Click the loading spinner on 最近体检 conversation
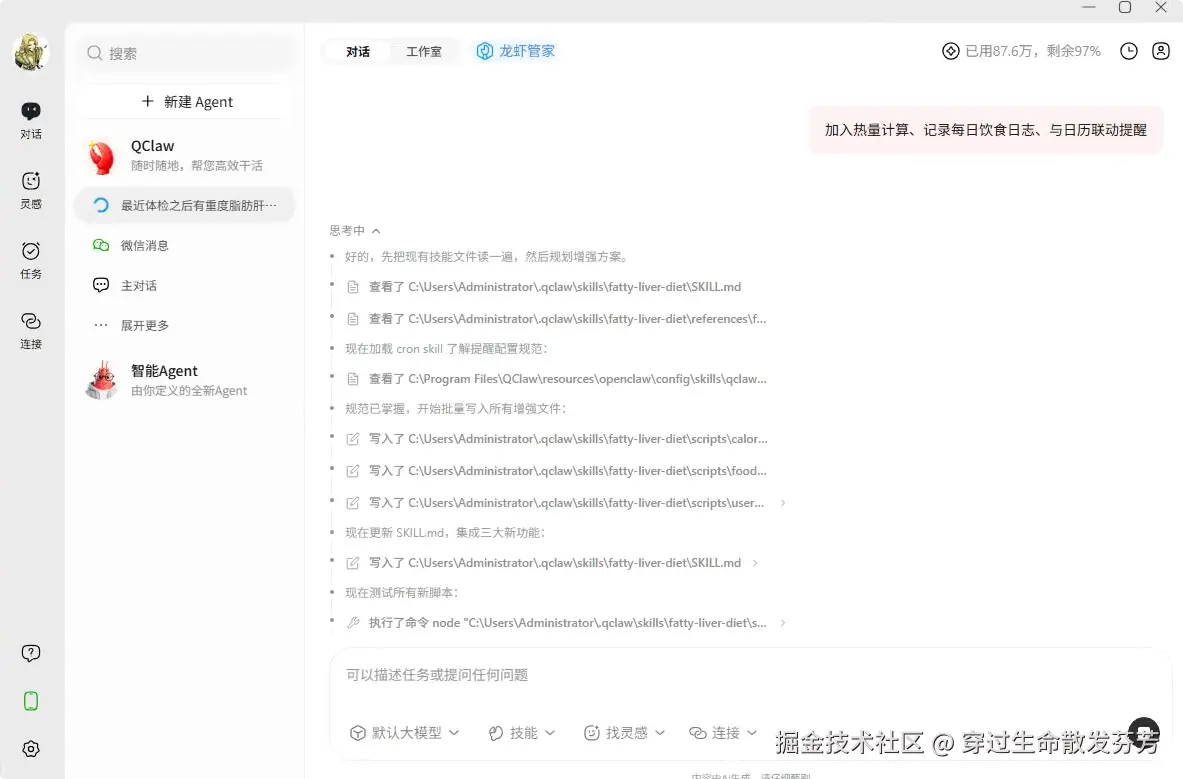 coord(100,205)
